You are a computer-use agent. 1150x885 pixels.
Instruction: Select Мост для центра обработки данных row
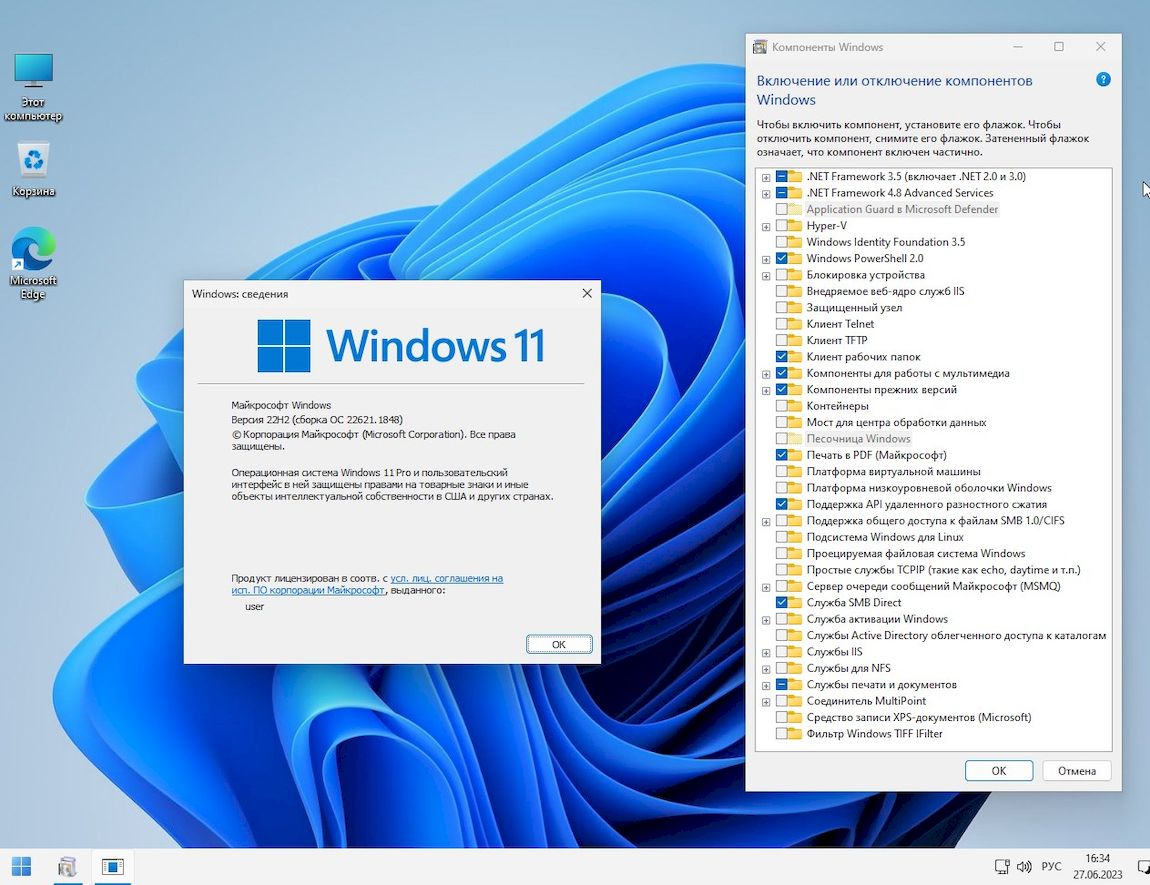(896, 422)
